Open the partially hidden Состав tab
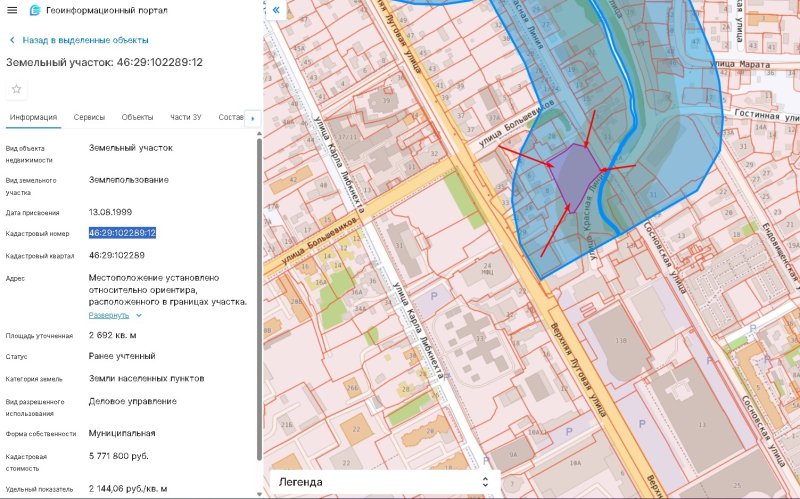The image size is (800, 499). pyautogui.click(x=231, y=117)
